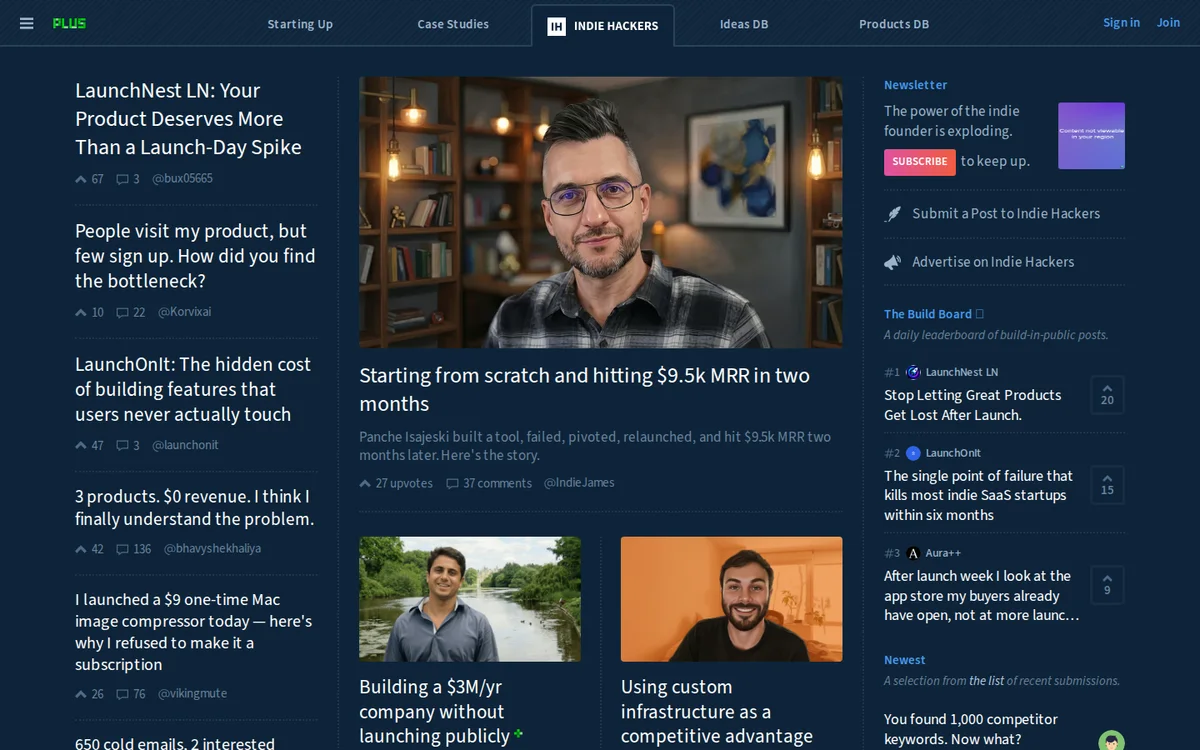Open 'Starting from scratch and hitting $9.5k MRR' headline
Image resolution: width=1200 pixels, height=750 pixels.
585,390
